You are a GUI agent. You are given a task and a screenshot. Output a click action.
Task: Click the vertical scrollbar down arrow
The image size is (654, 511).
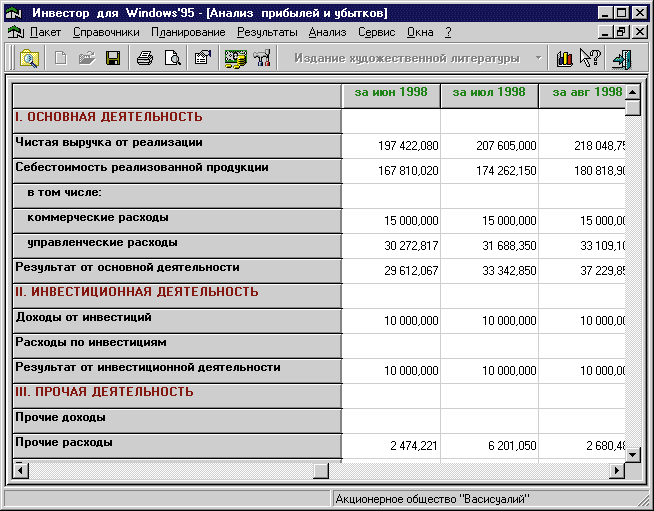(633, 454)
